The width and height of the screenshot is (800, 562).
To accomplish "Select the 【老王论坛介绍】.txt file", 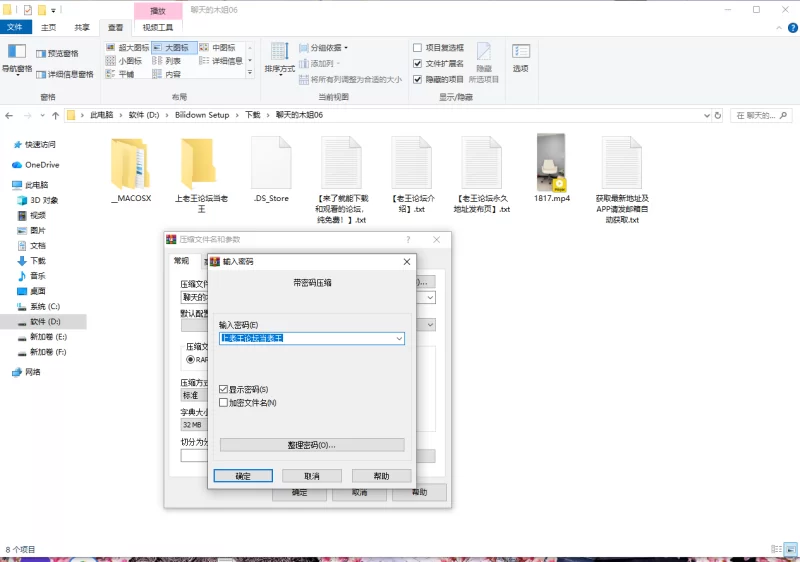I will click(412, 174).
